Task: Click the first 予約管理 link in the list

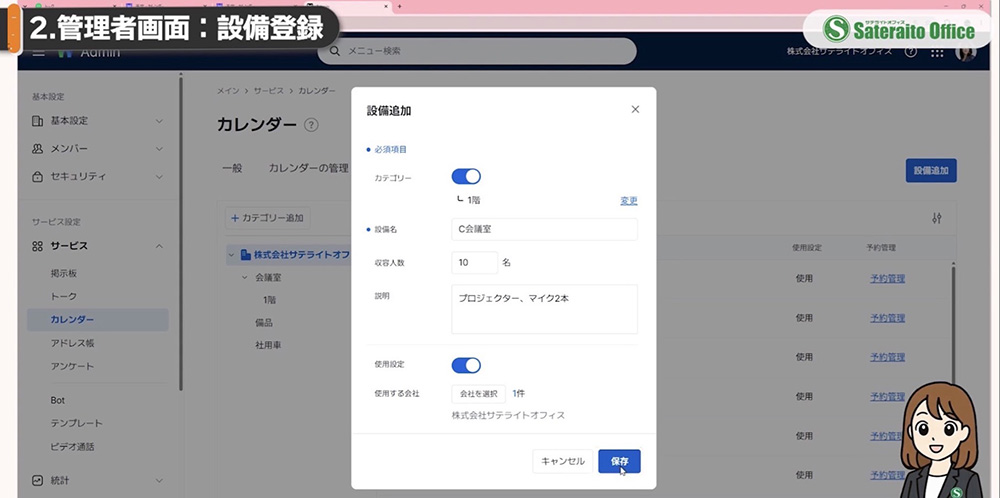Action: coord(888,279)
